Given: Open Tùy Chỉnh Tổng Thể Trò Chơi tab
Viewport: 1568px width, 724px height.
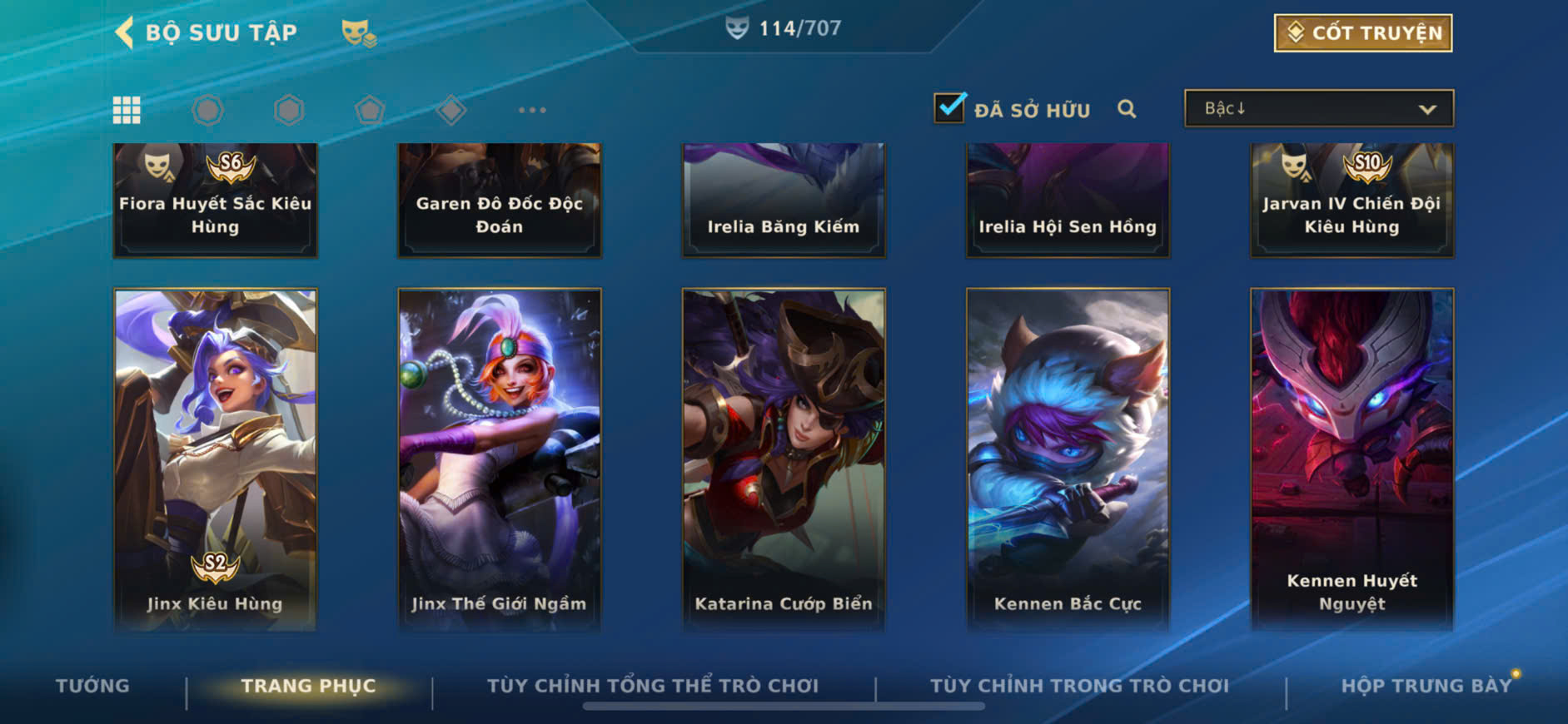Looking at the screenshot, I should (x=653, y=686).
